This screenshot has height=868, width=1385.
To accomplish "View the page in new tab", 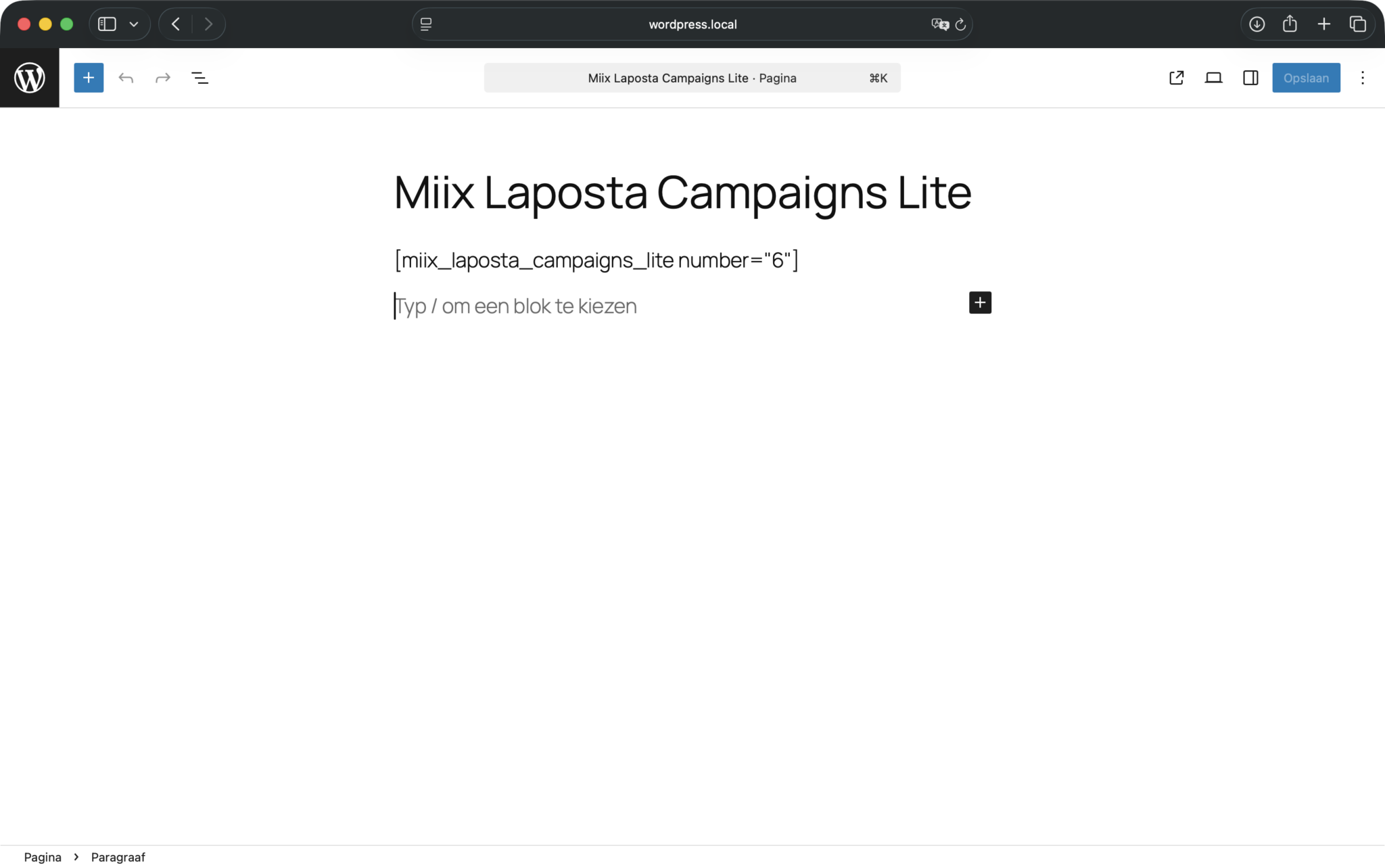I will coord(1177,78).
